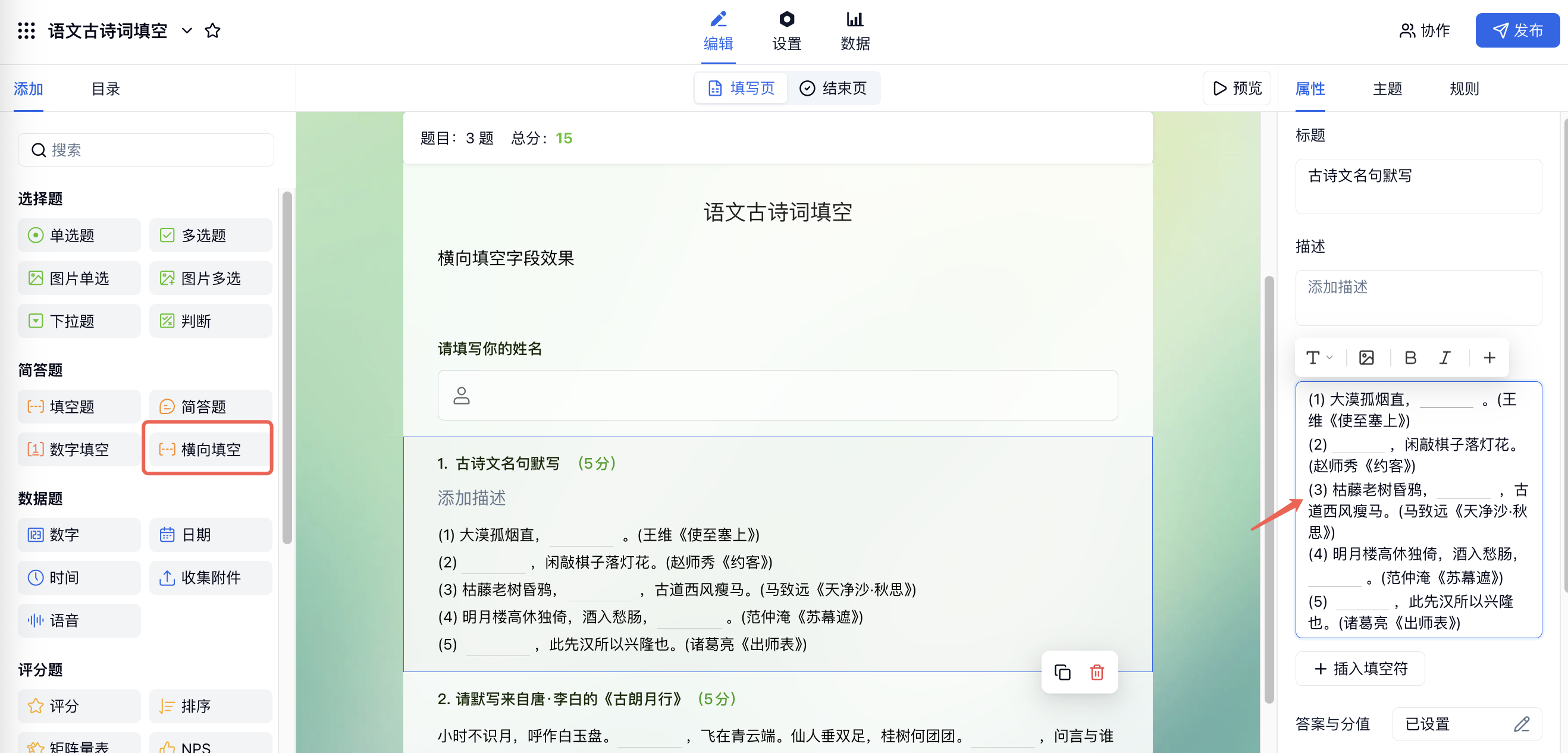The image size is (1568, 753).
Task: Add a 图片多选 question
Action: point(211,278)
